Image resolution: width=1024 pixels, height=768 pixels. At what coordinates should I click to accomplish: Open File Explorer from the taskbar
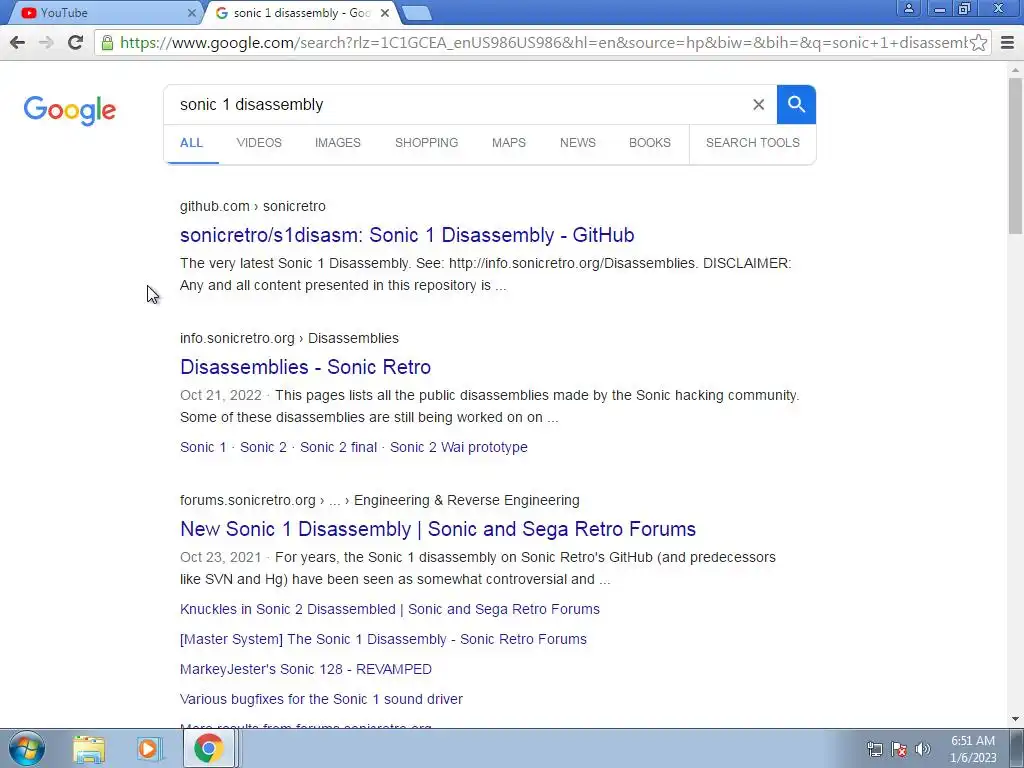89,749
